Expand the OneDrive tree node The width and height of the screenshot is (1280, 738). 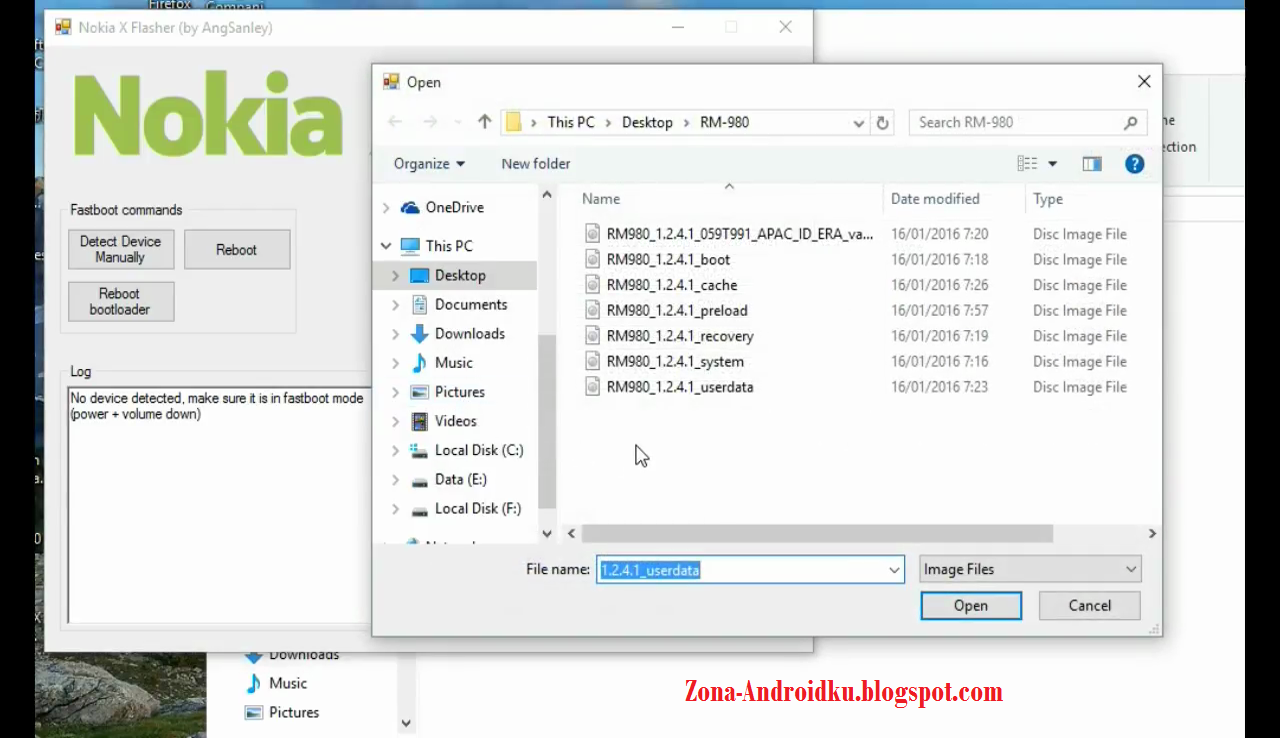[386, 208]
